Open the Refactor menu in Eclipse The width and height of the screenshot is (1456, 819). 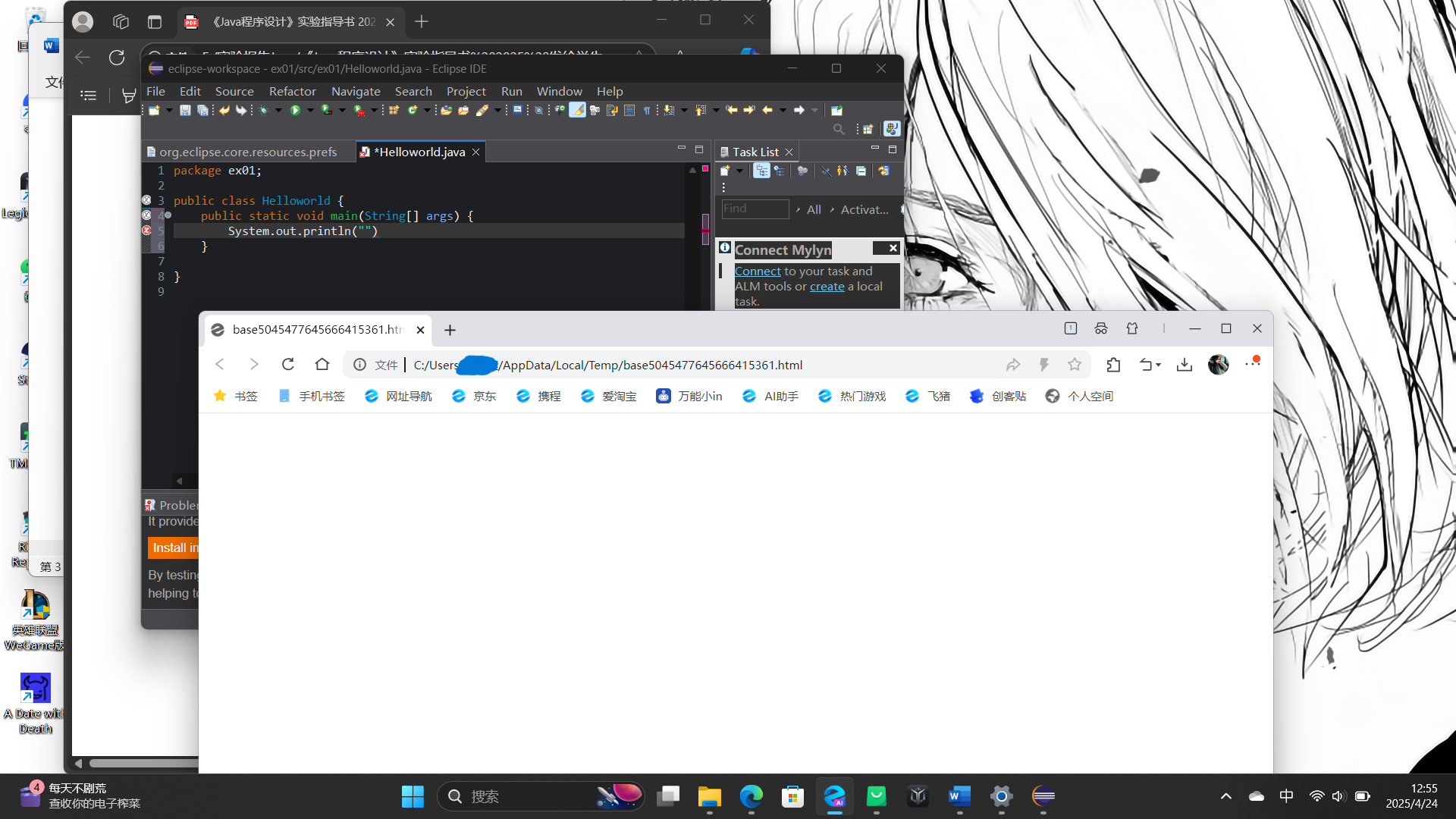(x=292, y=91)
